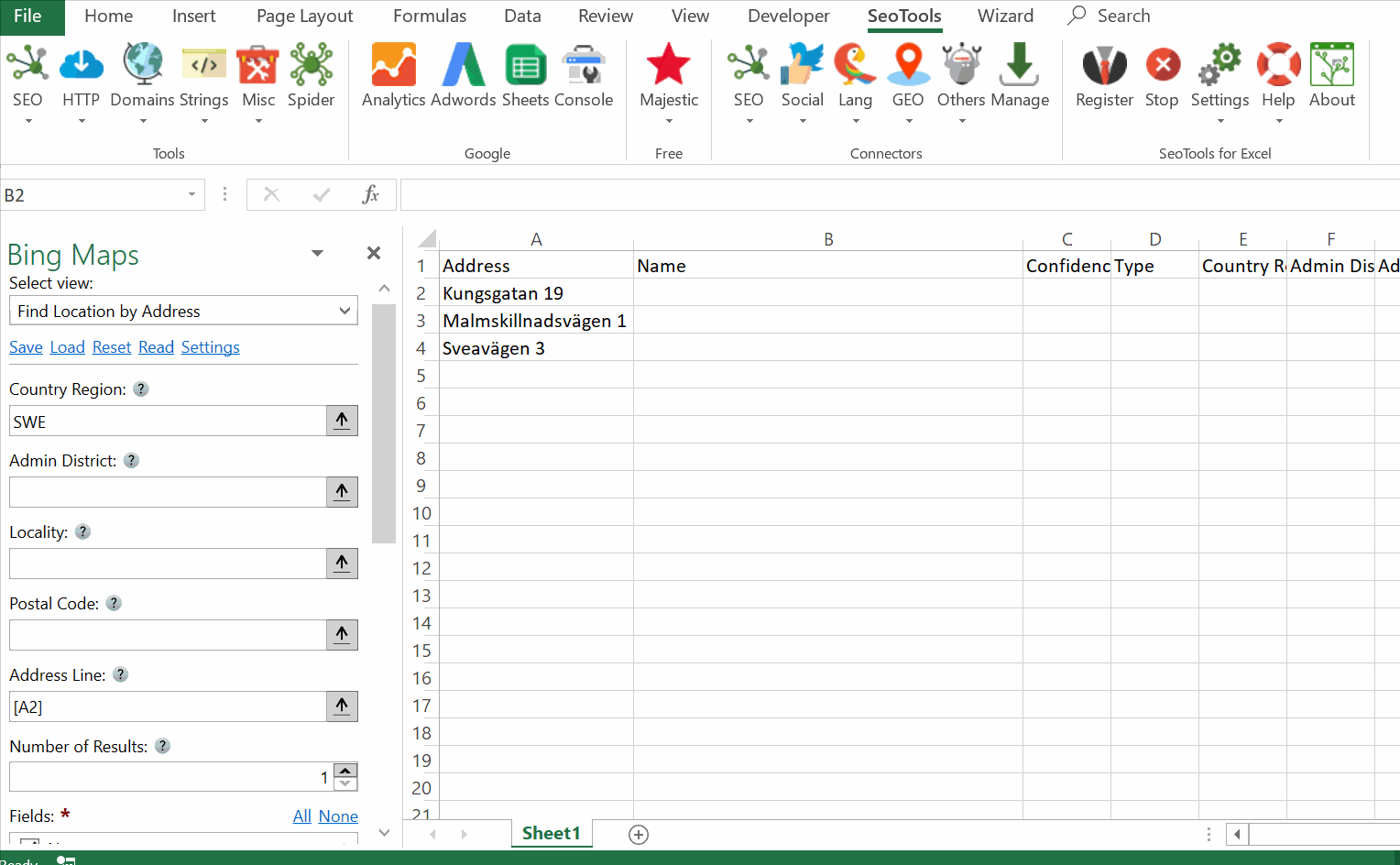This screenshot has width=1400, height=865.
Task: Click the red Stop button
Action: 1162,77
